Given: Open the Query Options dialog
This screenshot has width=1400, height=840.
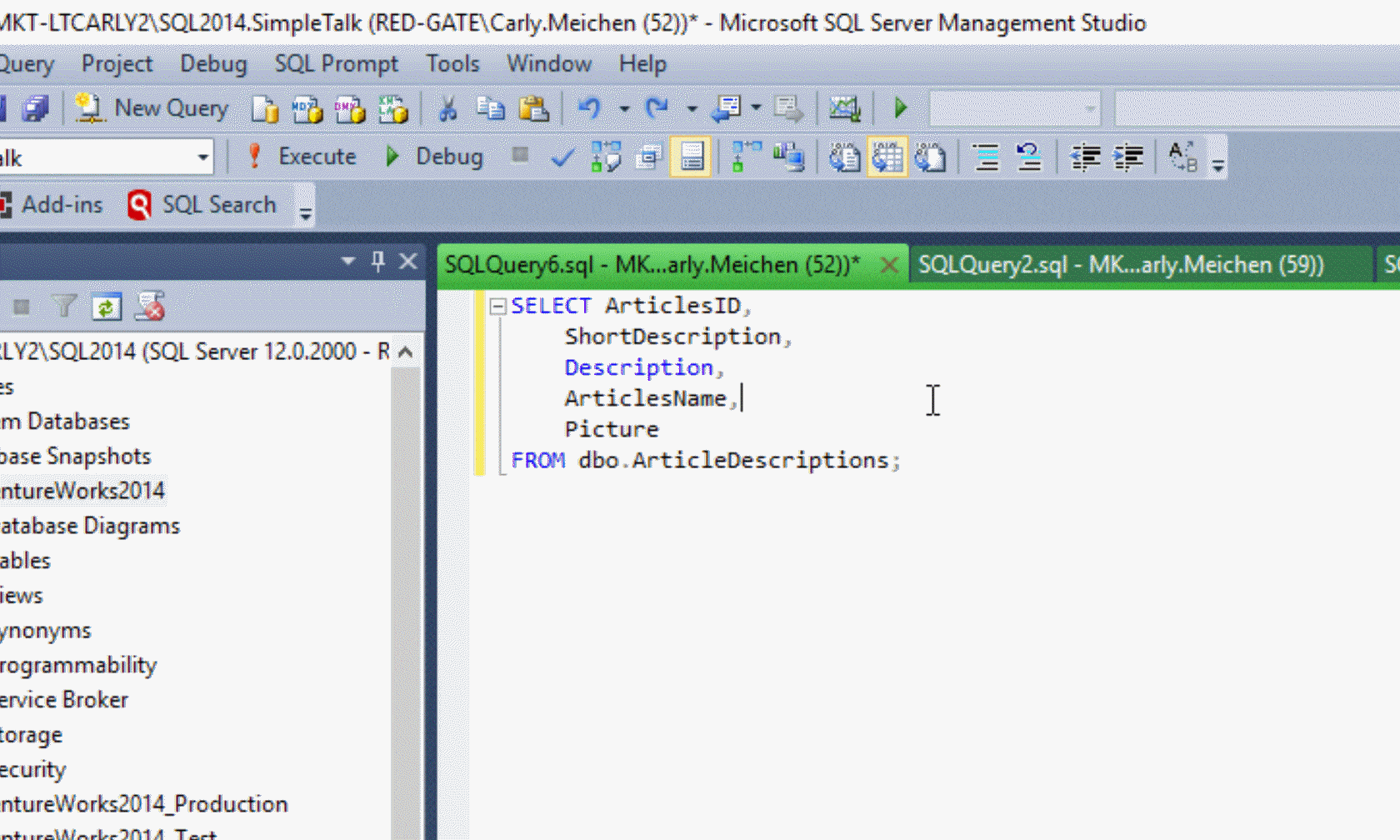Looking at the screenshot, I should [x=648, y=157].
